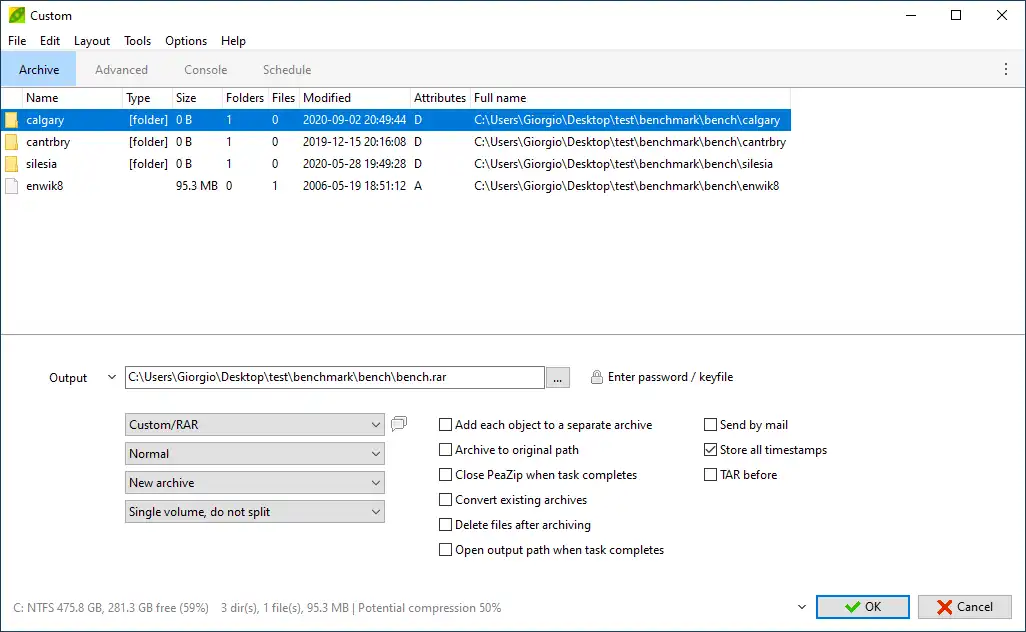
Task: Click the padlock password icon
Action: (x=597, y=377)
